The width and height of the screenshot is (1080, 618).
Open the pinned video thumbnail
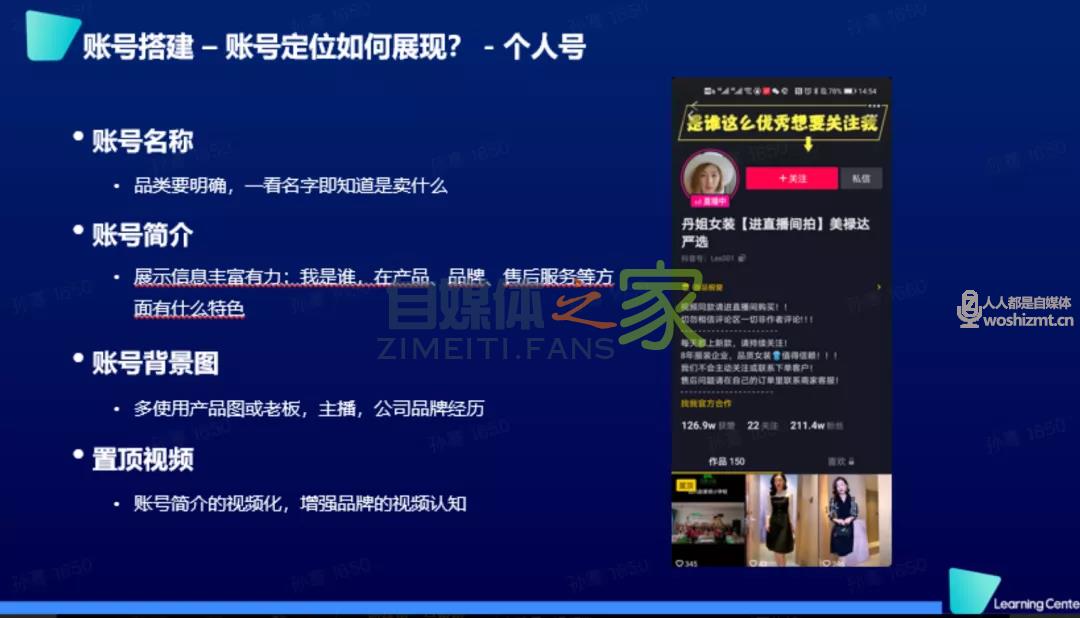tap(708, 521)
